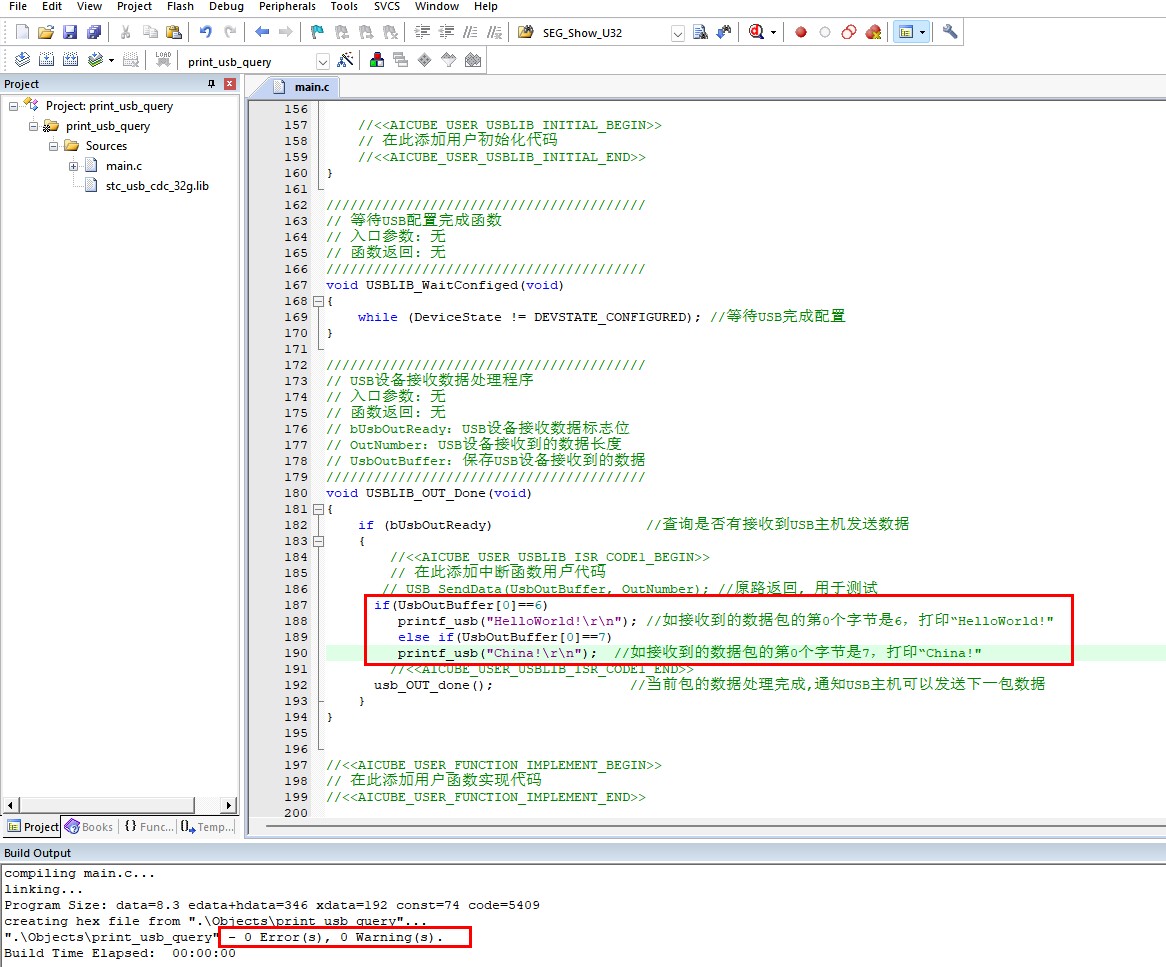The image size is (1166, 967).
Task: Toggle the window layout view button
Action: [905, 32]
